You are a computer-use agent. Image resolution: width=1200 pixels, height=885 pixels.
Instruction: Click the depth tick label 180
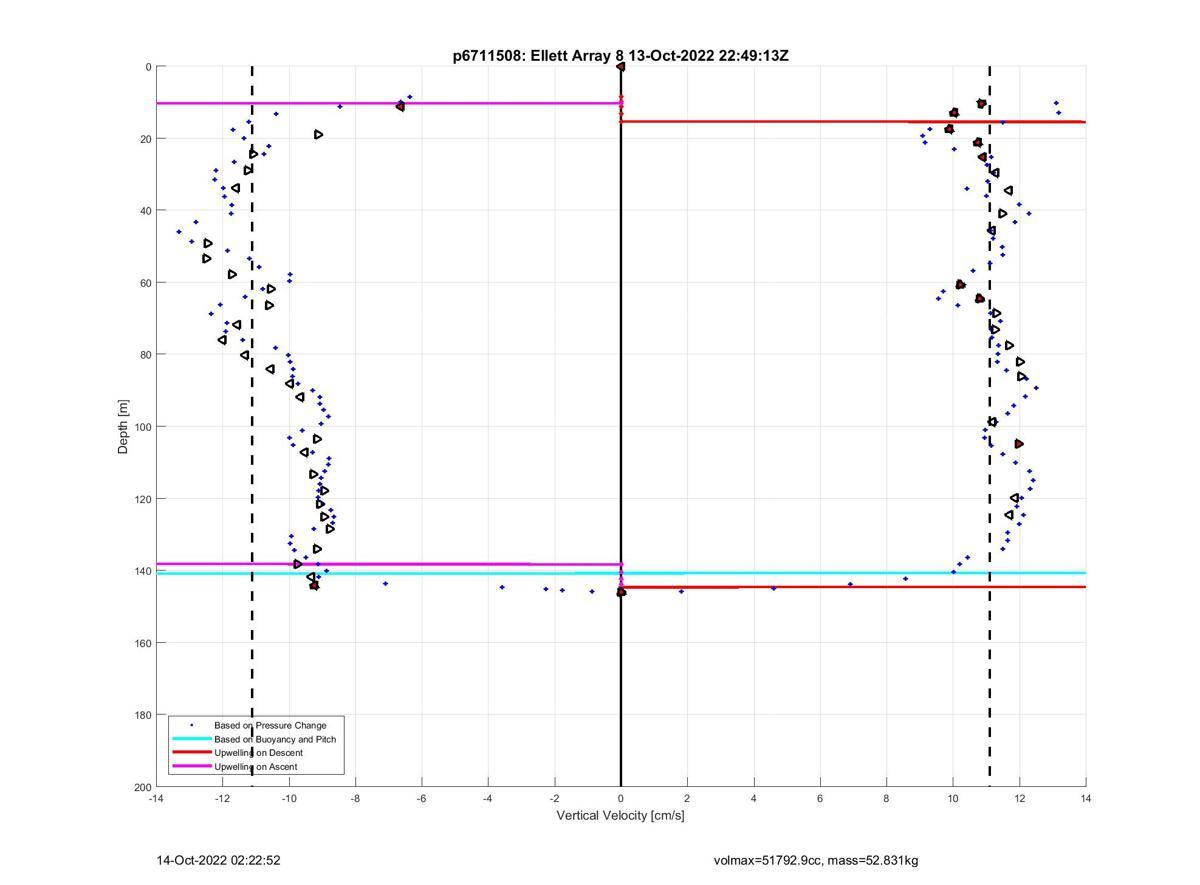(x=142, y=715)
